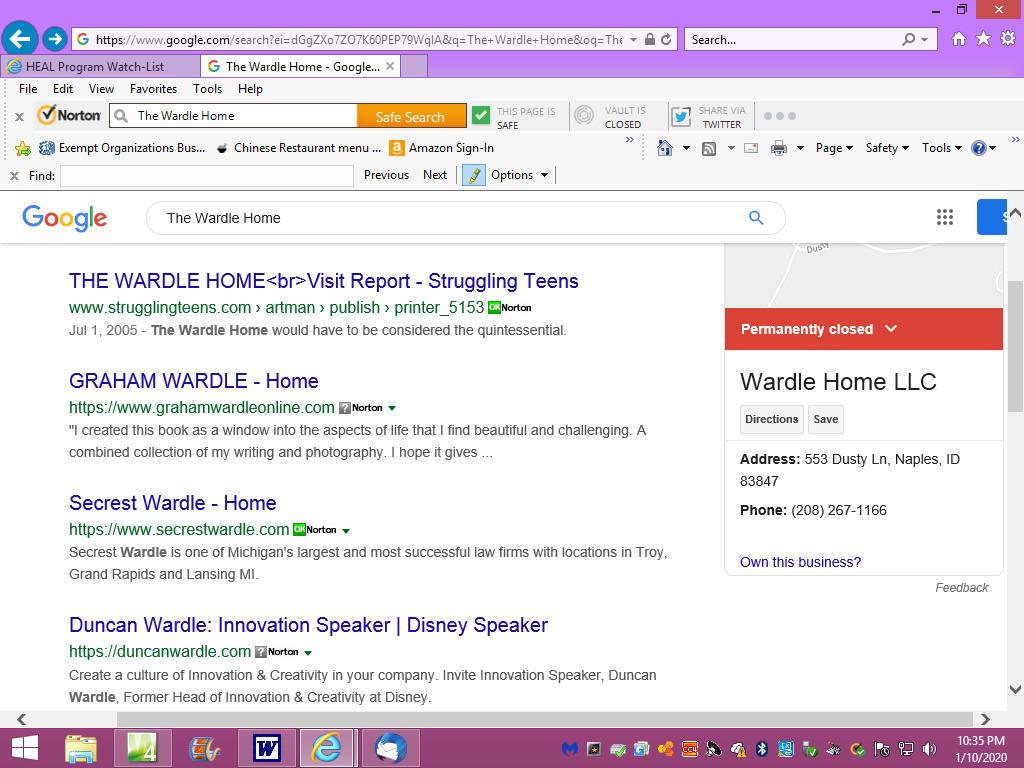The image size is (1024, 768).
Task: Click the Norton This Page Is Safe checkmark
Action: (481, 116)
